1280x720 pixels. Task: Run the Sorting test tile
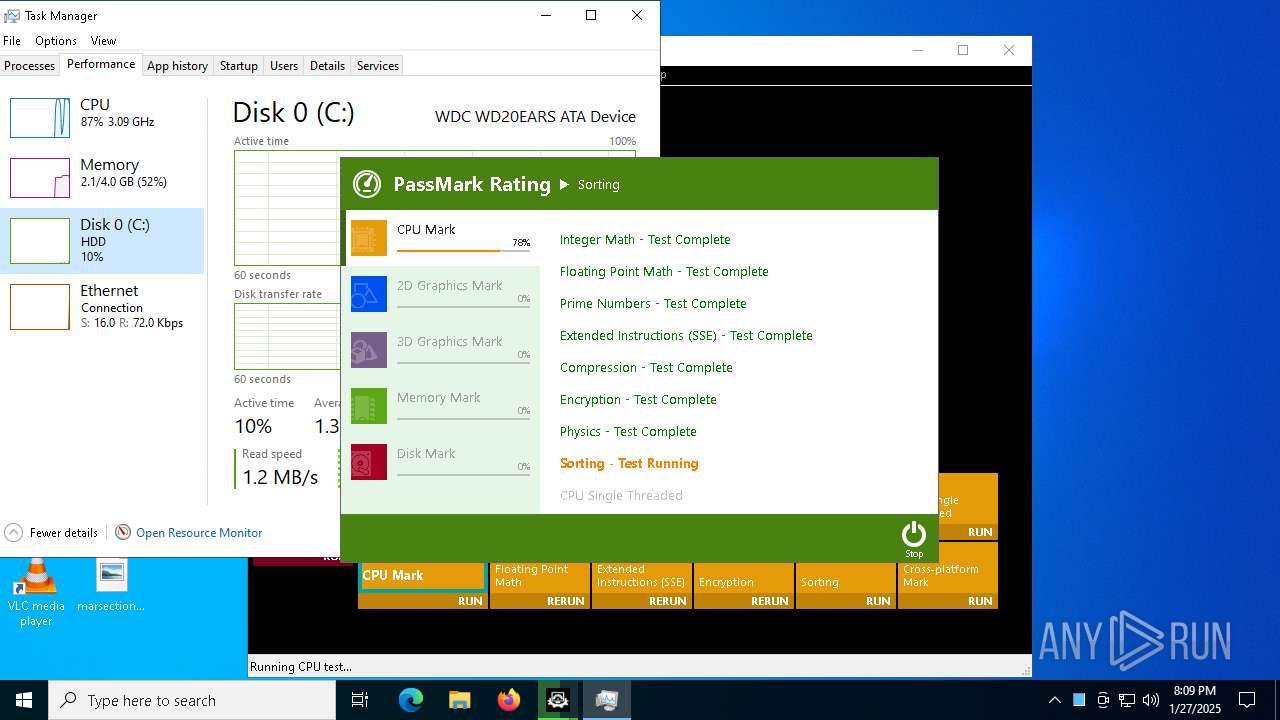[845, 585]
